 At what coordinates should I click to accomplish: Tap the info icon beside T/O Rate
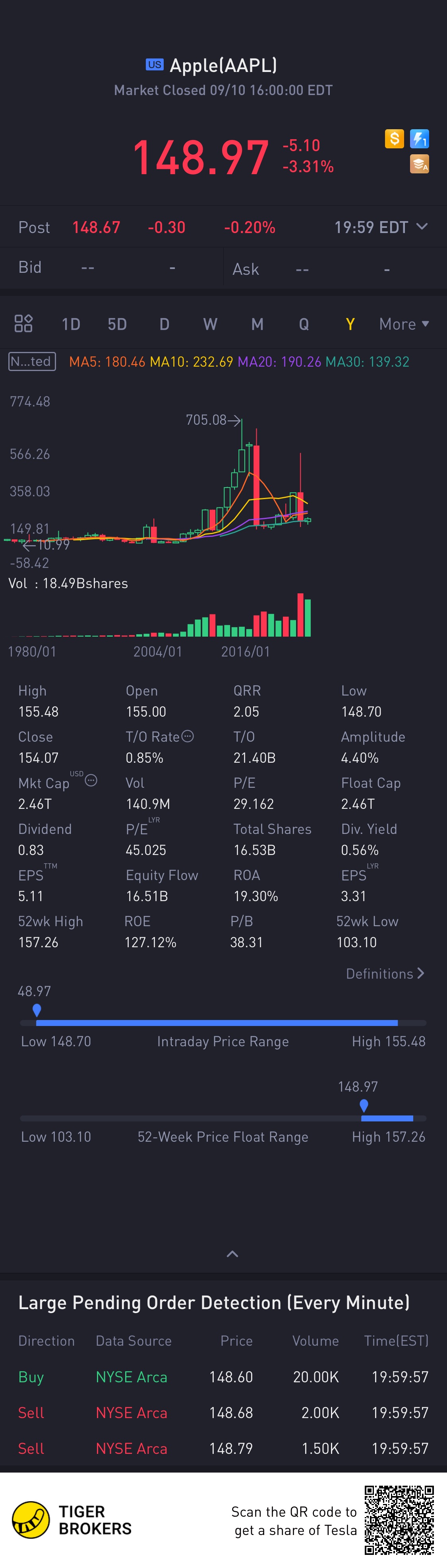point(188,736)
